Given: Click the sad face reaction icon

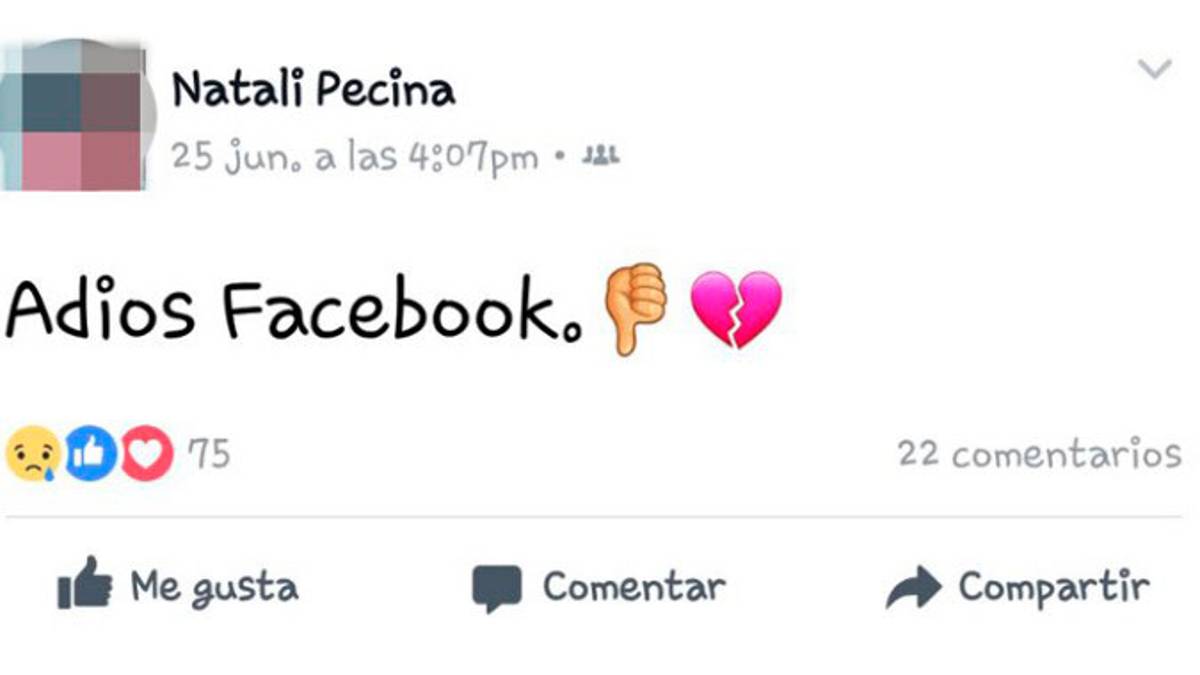Looking at the screenshot, I should point(33,454).
